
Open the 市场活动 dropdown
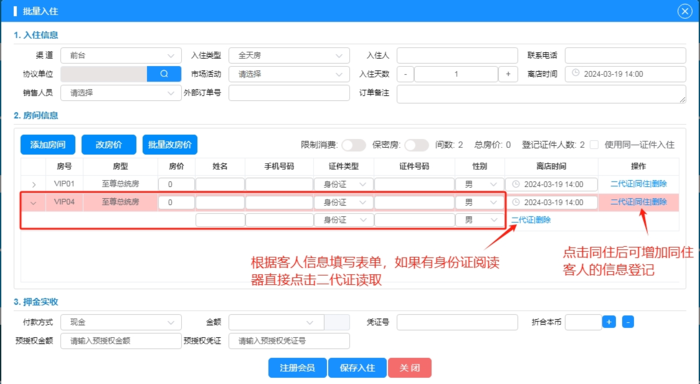click(x=289, y=74)
